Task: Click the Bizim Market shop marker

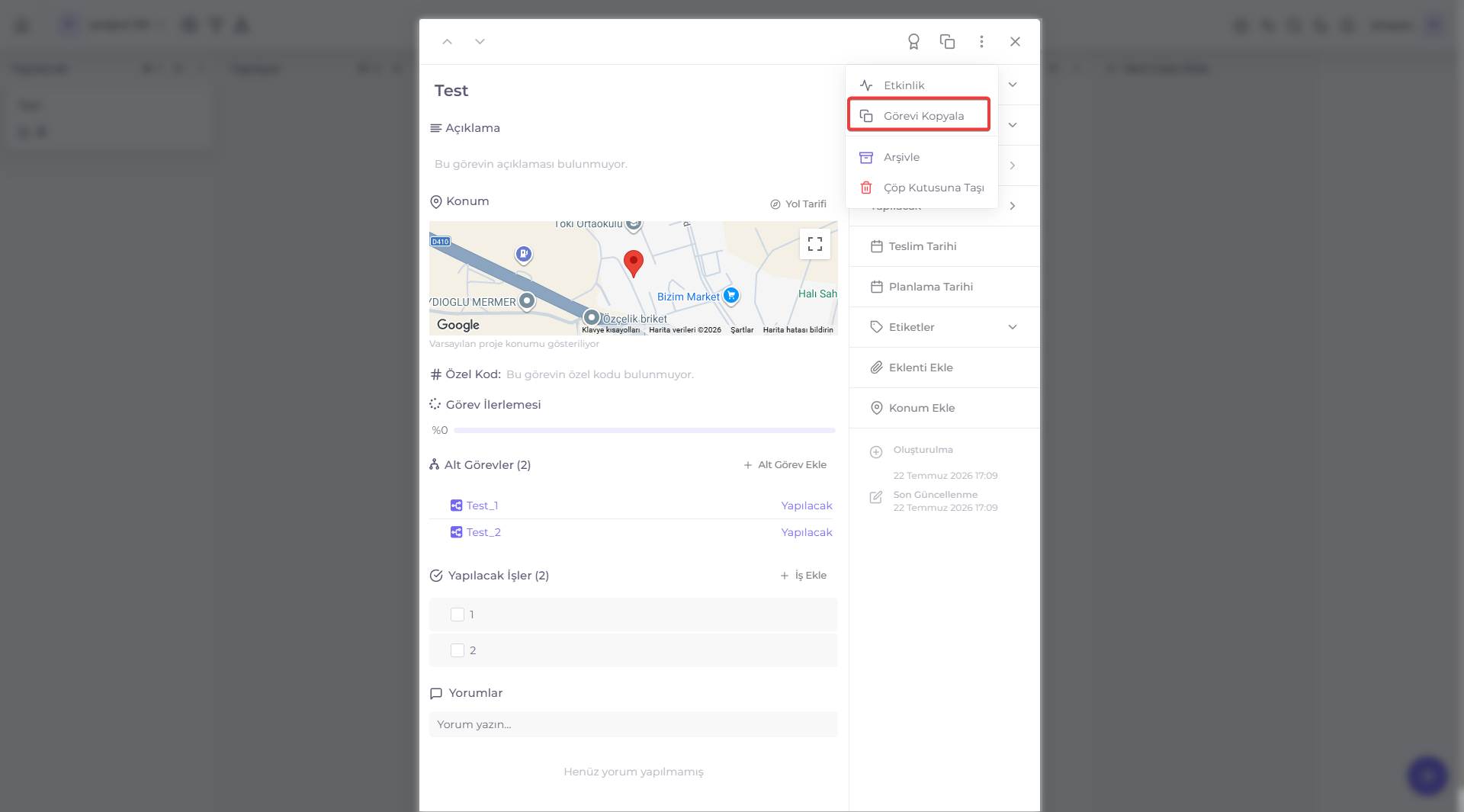Action: (731, 295)
